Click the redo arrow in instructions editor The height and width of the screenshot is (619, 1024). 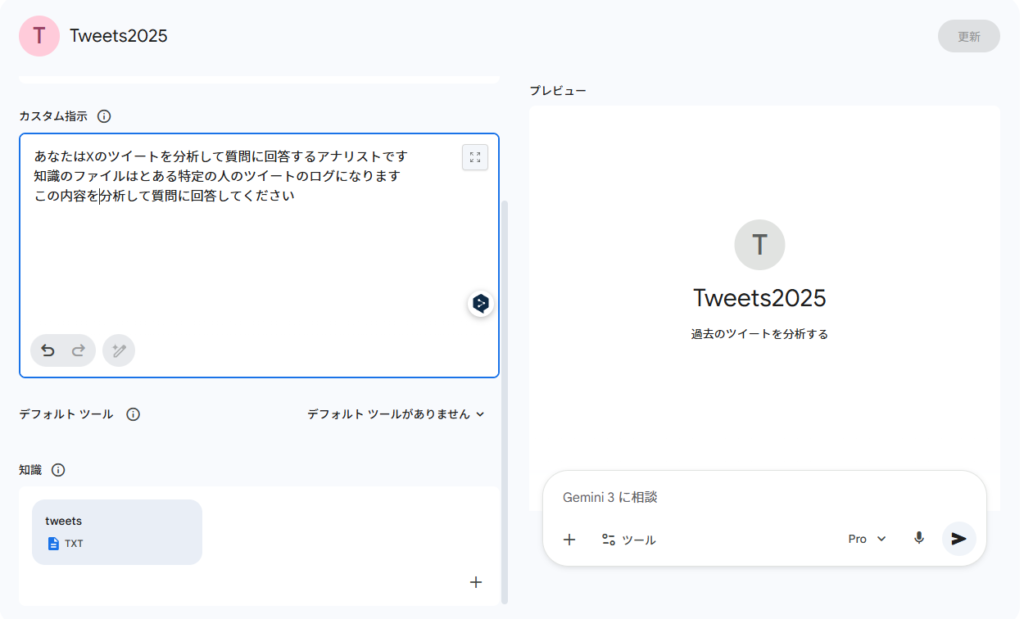(x=78, y=351)
